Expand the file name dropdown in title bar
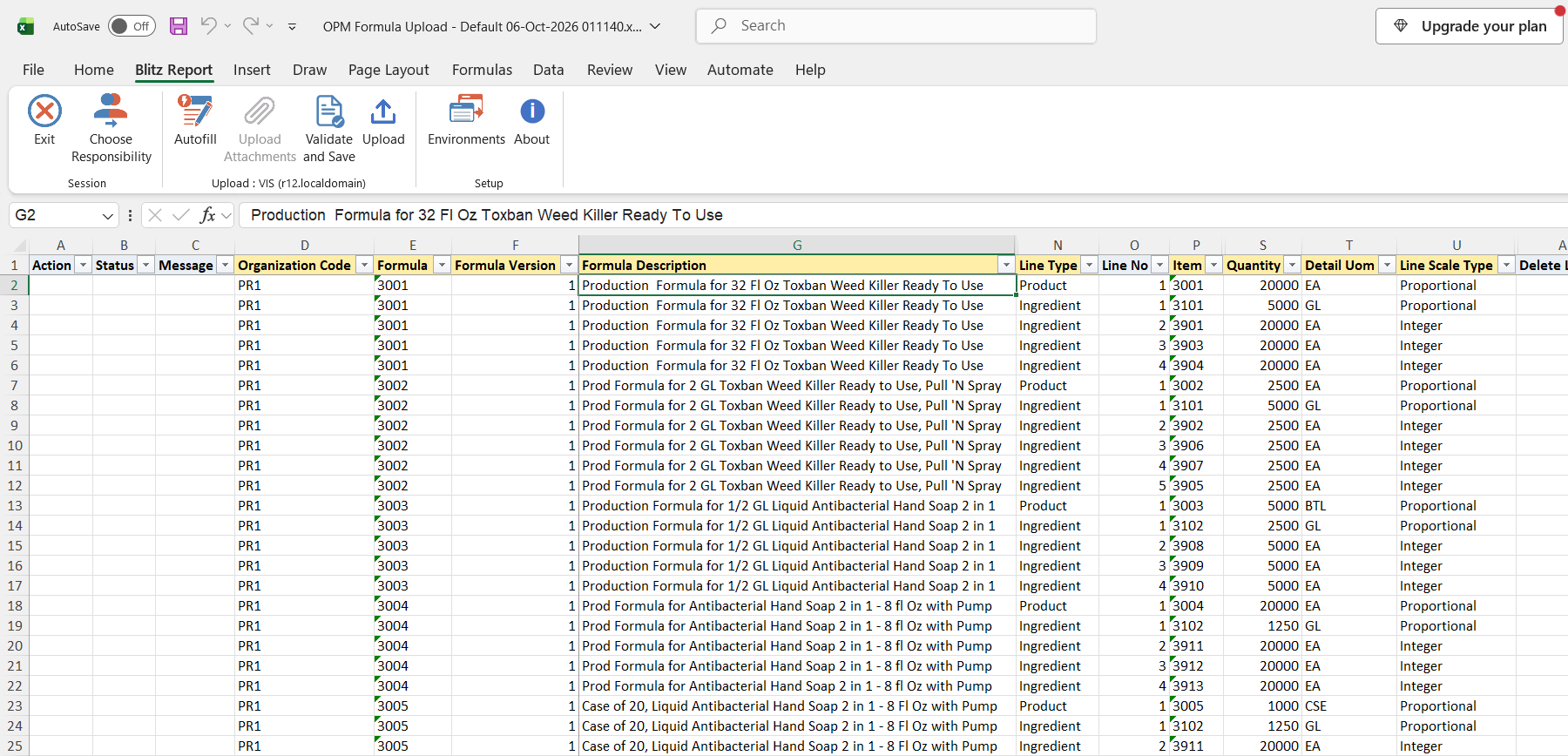Viewport: 1568px width, 756px height. tap(655, 26)
